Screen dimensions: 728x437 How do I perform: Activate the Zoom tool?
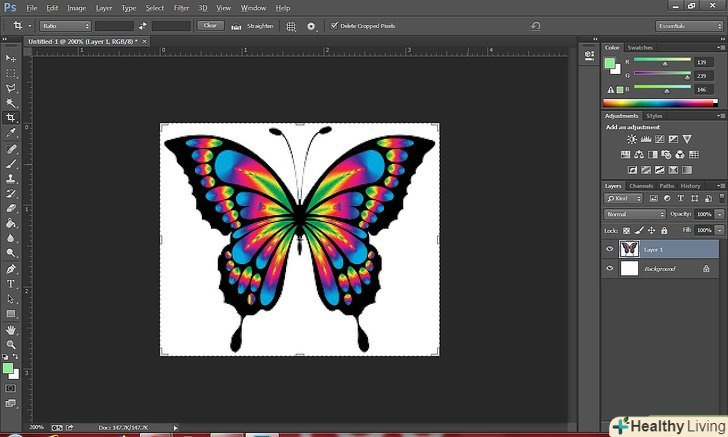[11, 344]
